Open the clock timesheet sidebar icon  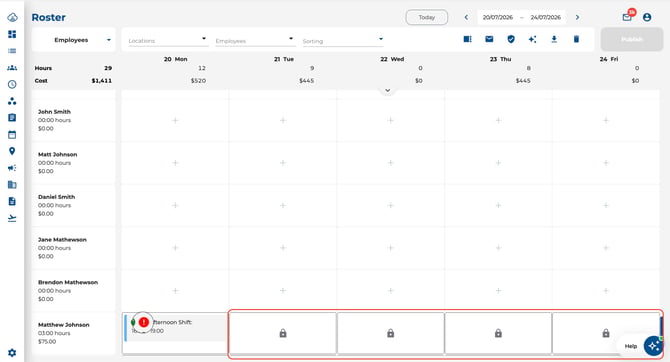pyautogui.click(x=12, y=84)
